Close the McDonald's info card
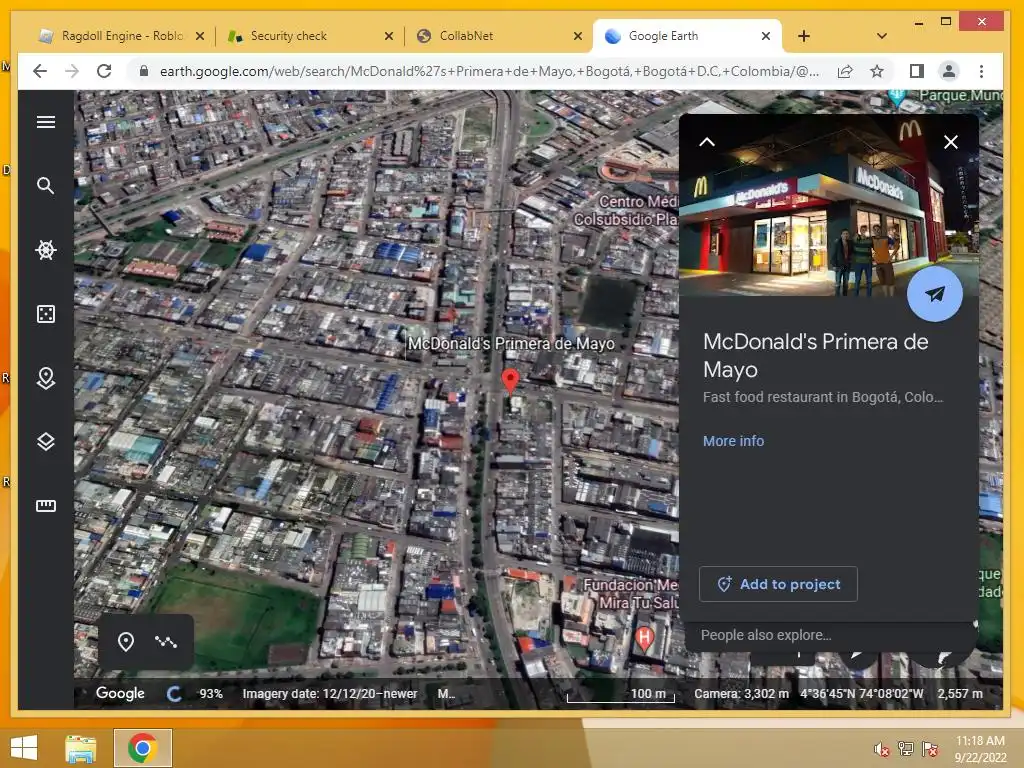Image resolution: width=1024 pixels, height=768 pixels. coord(951,142)
